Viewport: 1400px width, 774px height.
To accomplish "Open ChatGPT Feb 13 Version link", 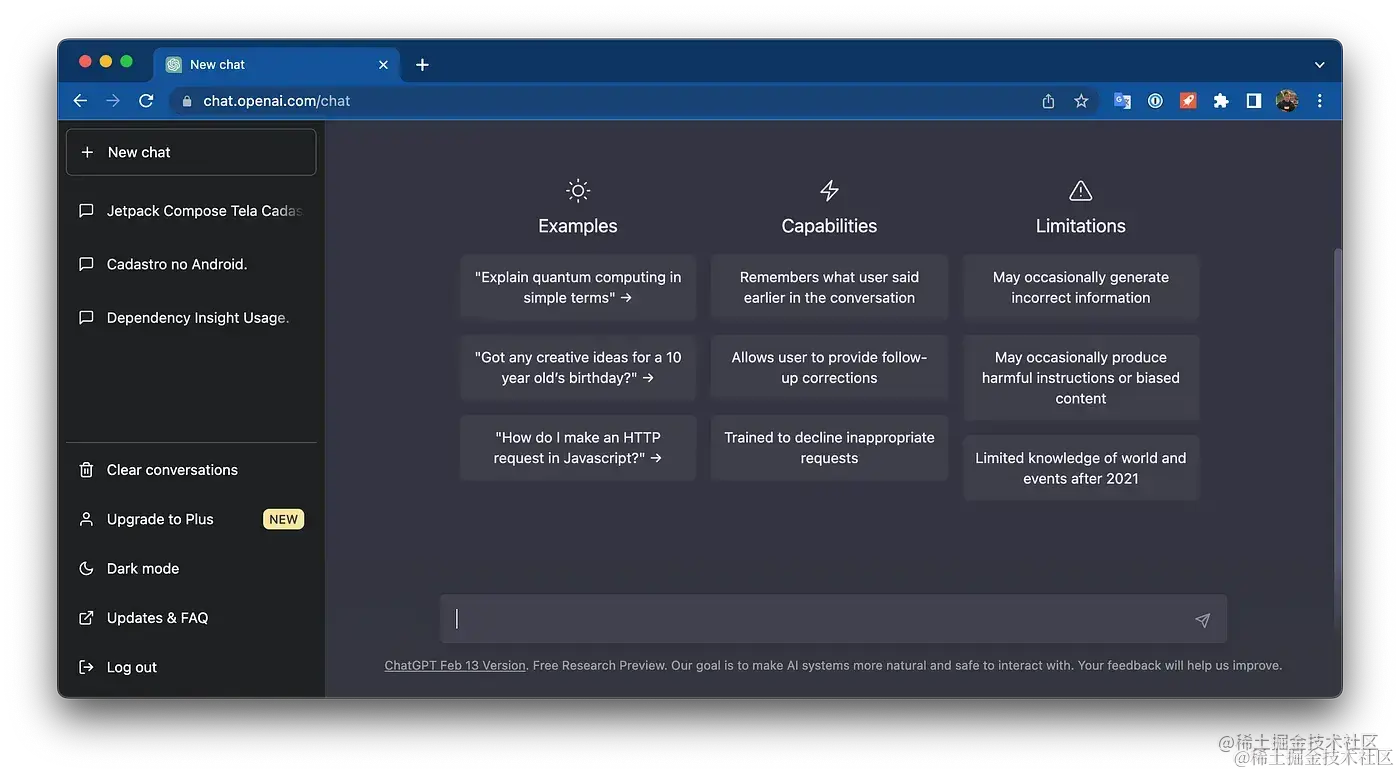I will click(455, 665).
